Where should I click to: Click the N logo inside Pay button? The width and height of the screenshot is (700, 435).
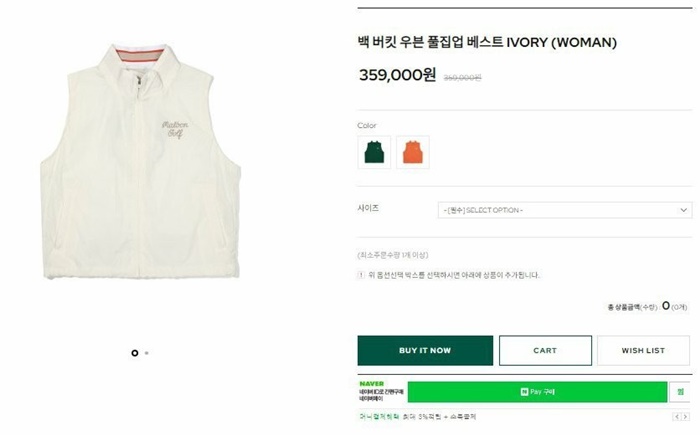[525, 392]
